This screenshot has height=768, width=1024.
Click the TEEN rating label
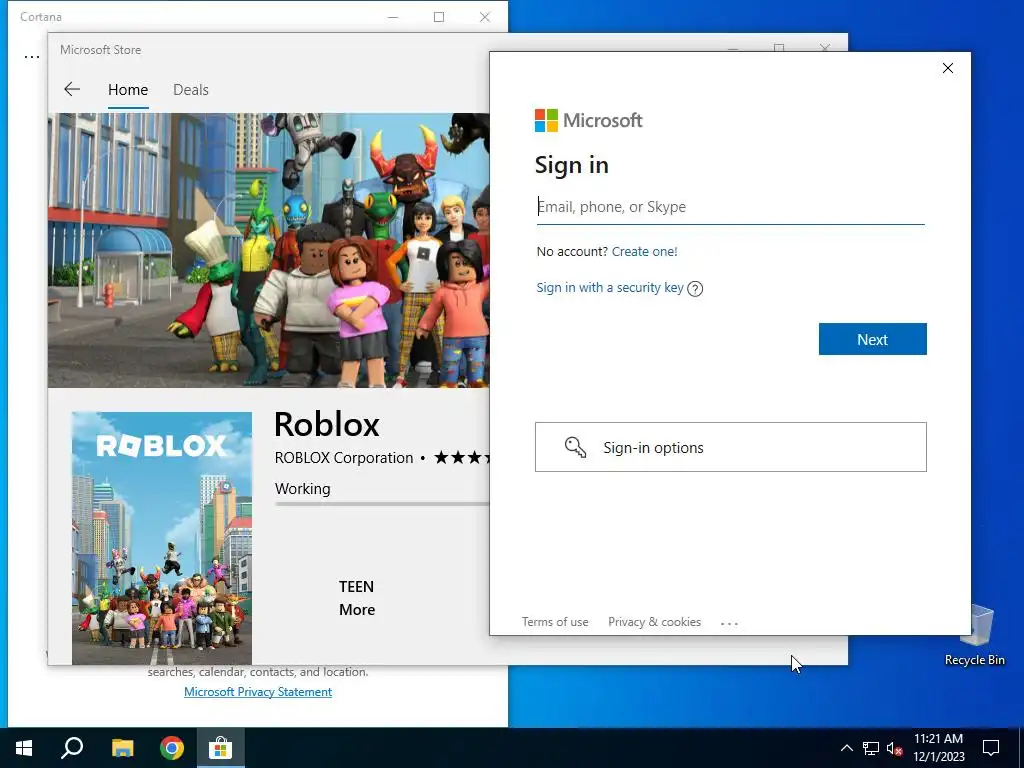coord(356,586)
